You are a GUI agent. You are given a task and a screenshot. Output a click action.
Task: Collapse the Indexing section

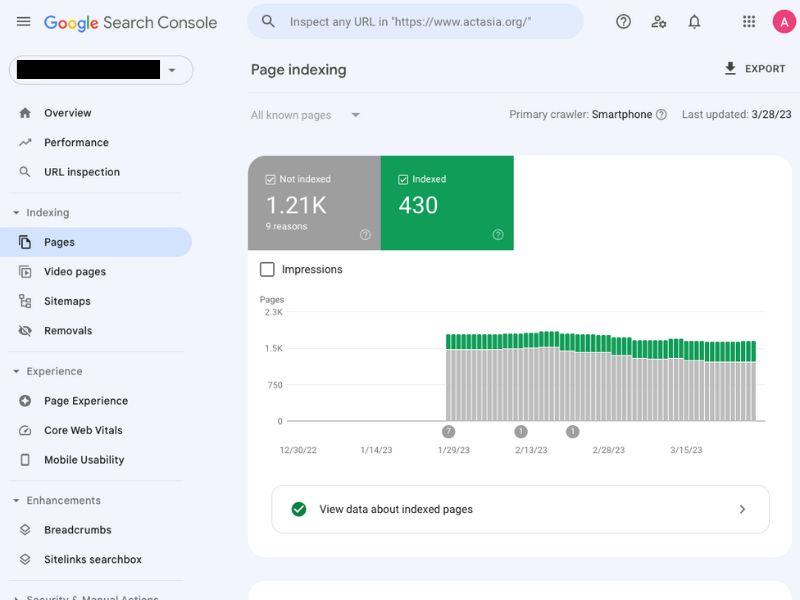pyautogui.click(x=16, y=212)
